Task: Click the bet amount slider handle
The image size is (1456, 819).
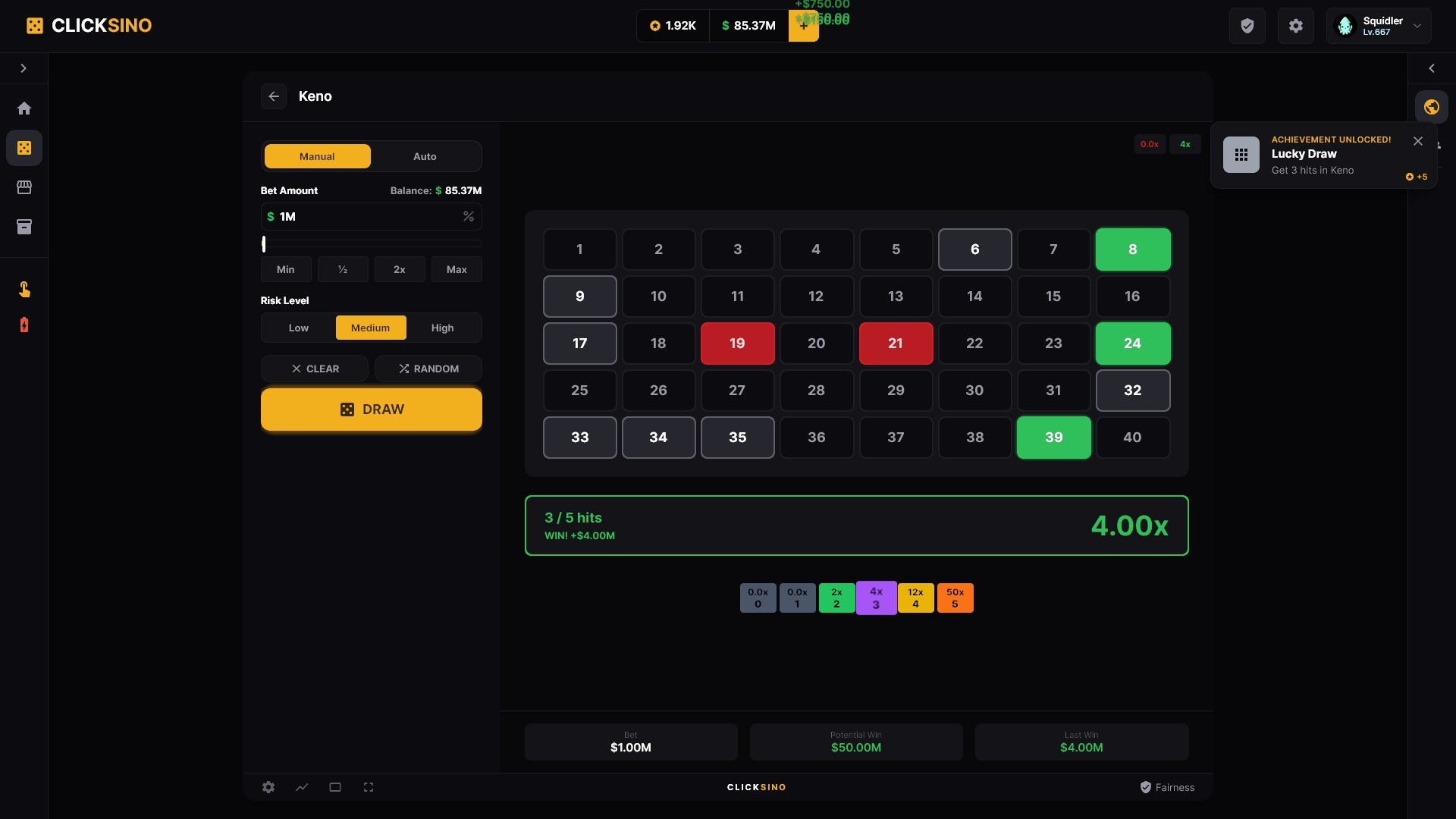Action: pos(264,243)
